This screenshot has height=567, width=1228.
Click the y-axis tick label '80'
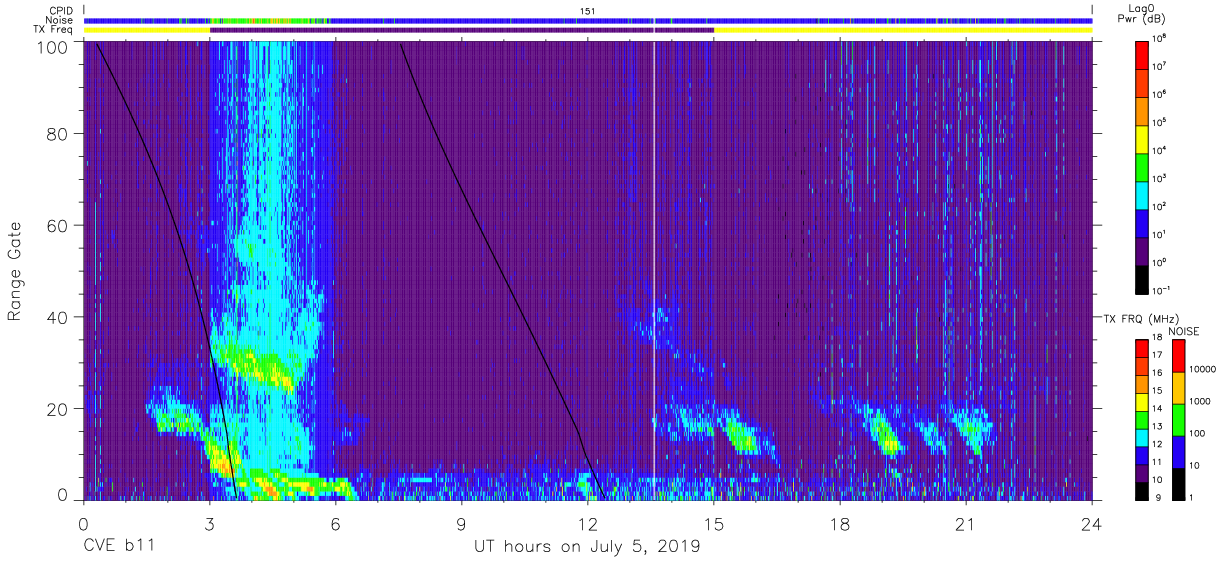[57, 135]
